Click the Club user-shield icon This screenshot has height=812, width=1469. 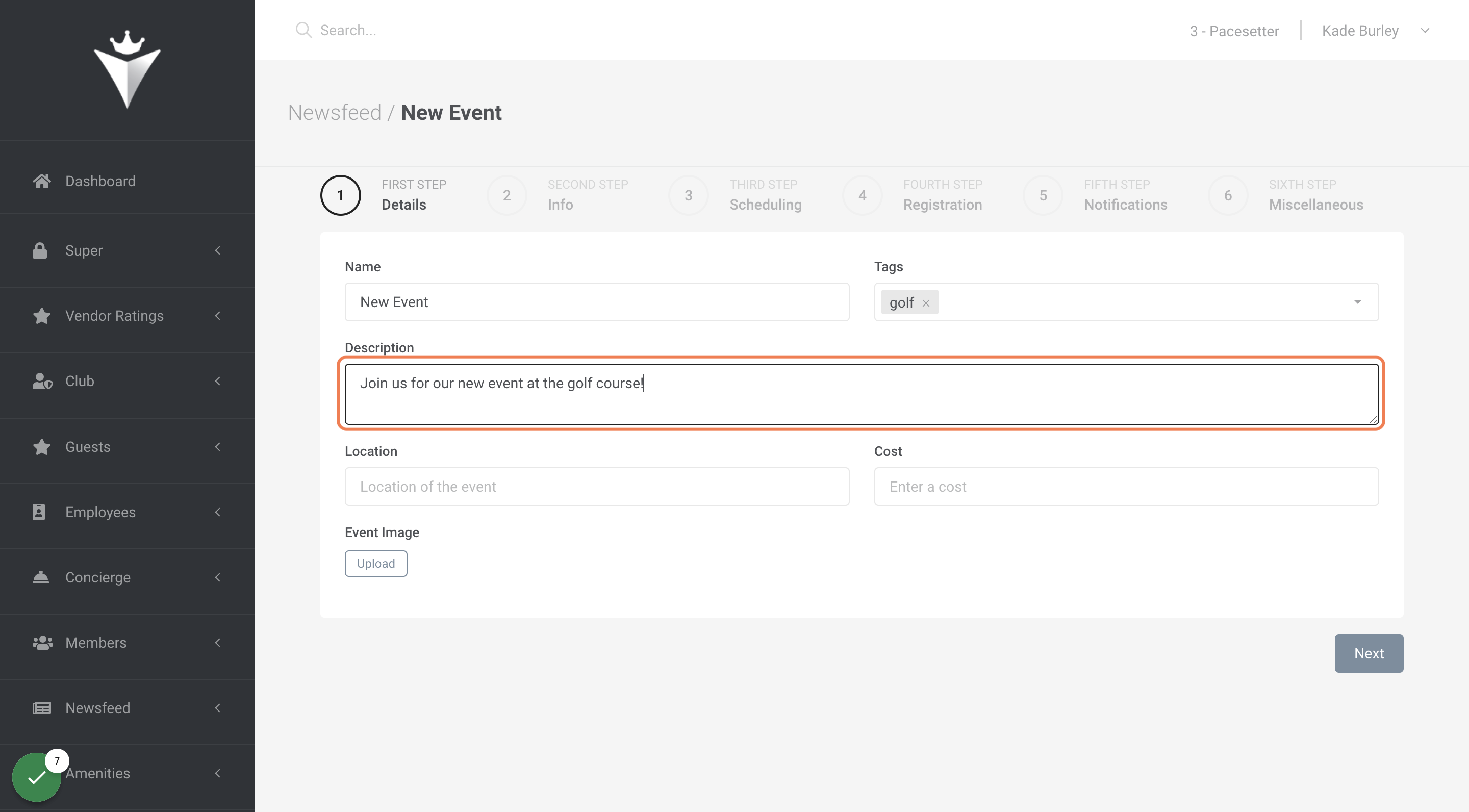tap(43, 381)
